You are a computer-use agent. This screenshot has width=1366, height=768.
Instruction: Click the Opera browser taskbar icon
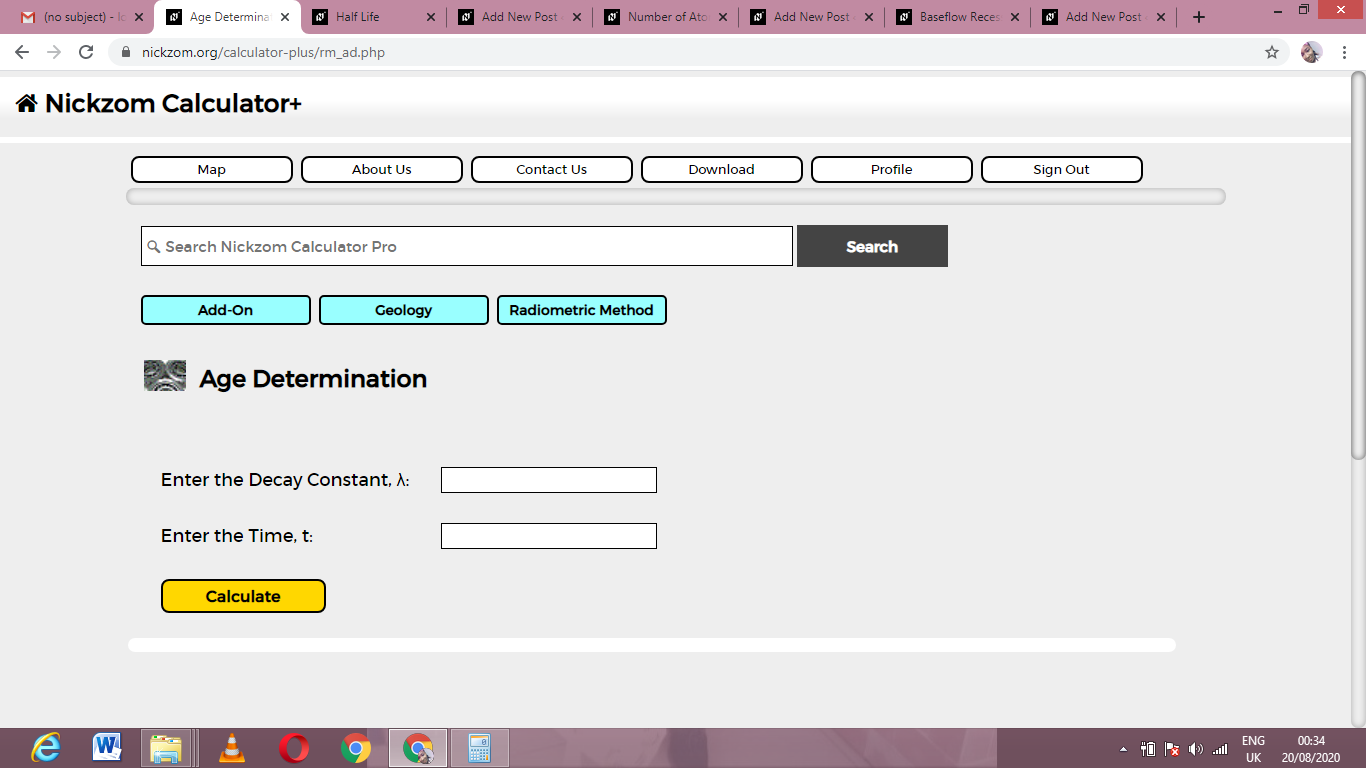[294, 748]
